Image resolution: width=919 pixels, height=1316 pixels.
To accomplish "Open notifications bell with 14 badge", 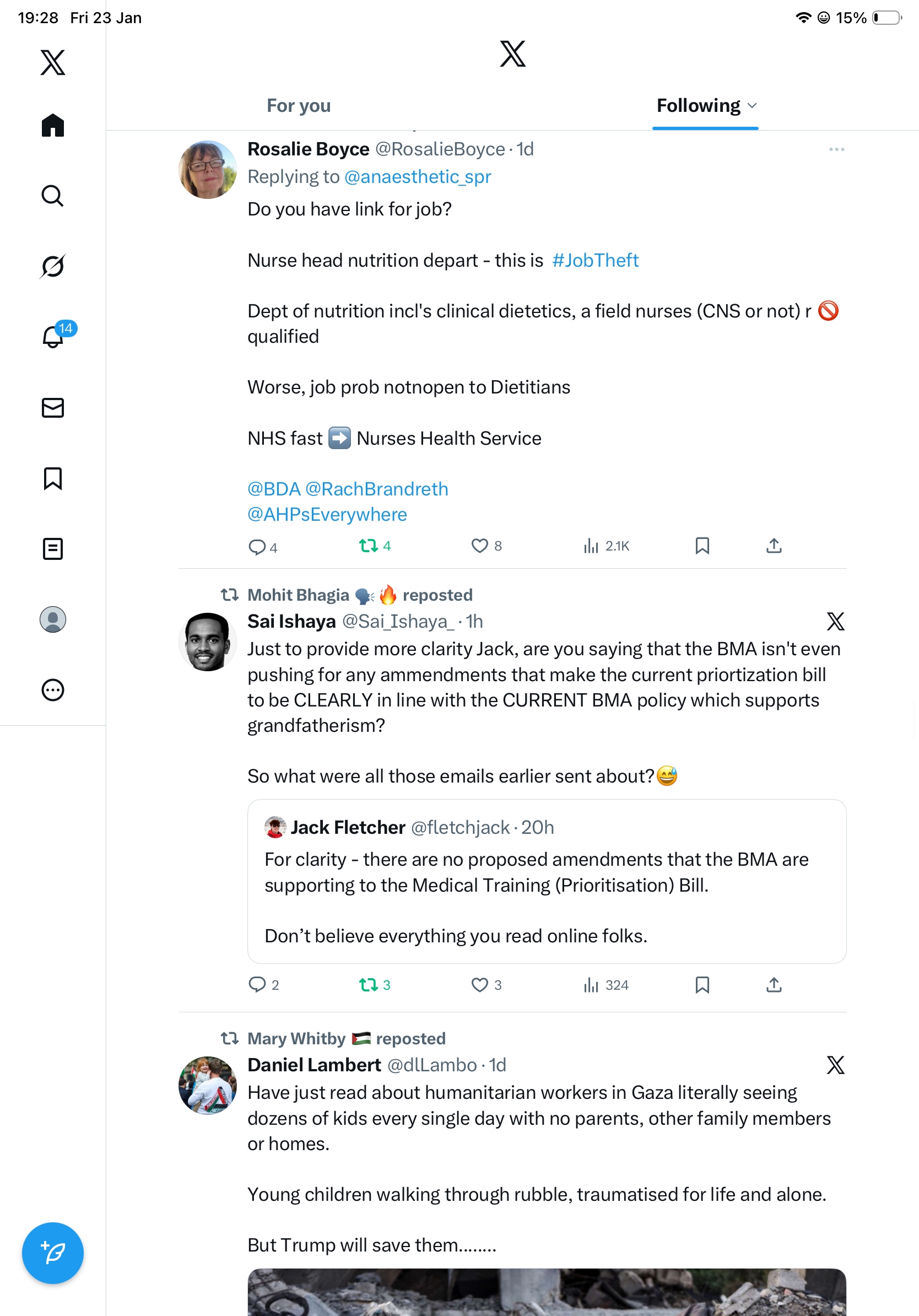I will tap(54, 337).
